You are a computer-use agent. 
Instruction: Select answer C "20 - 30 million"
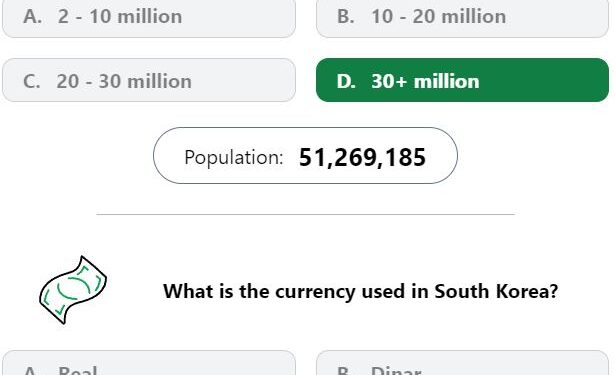click(149, 80)
